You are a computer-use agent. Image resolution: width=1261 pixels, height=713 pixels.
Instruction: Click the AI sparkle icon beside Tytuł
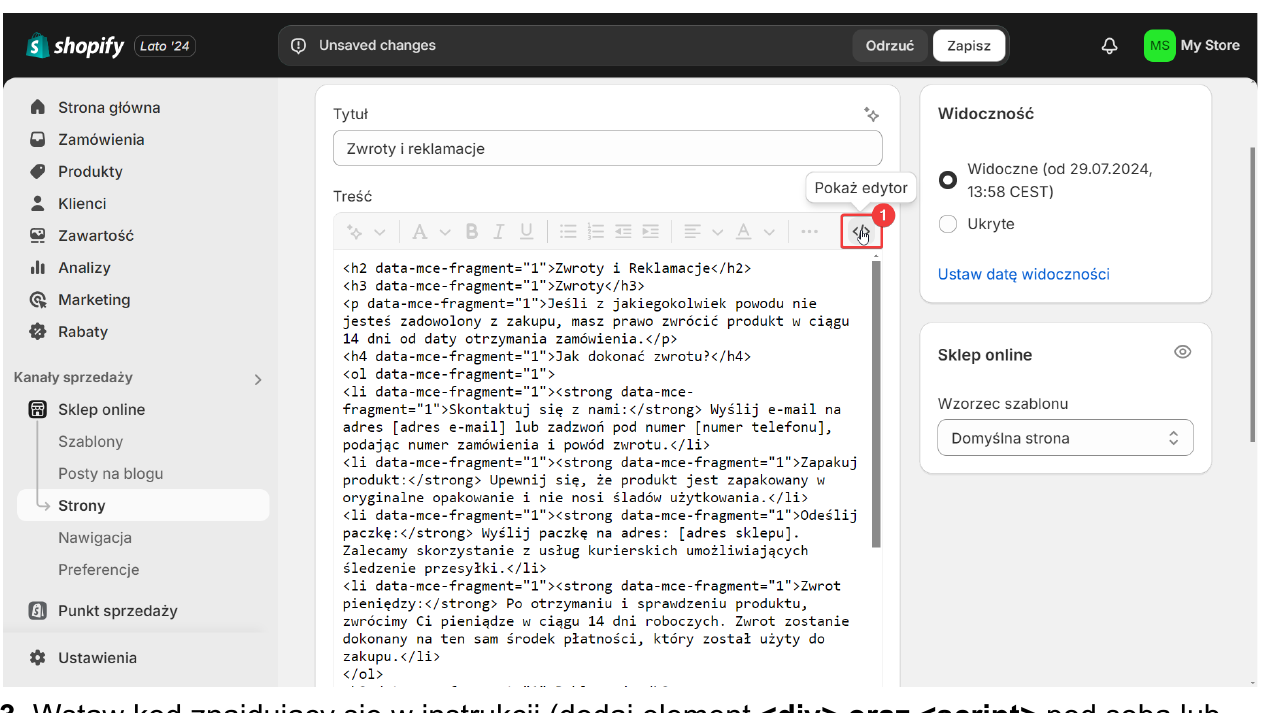point(871,114)
